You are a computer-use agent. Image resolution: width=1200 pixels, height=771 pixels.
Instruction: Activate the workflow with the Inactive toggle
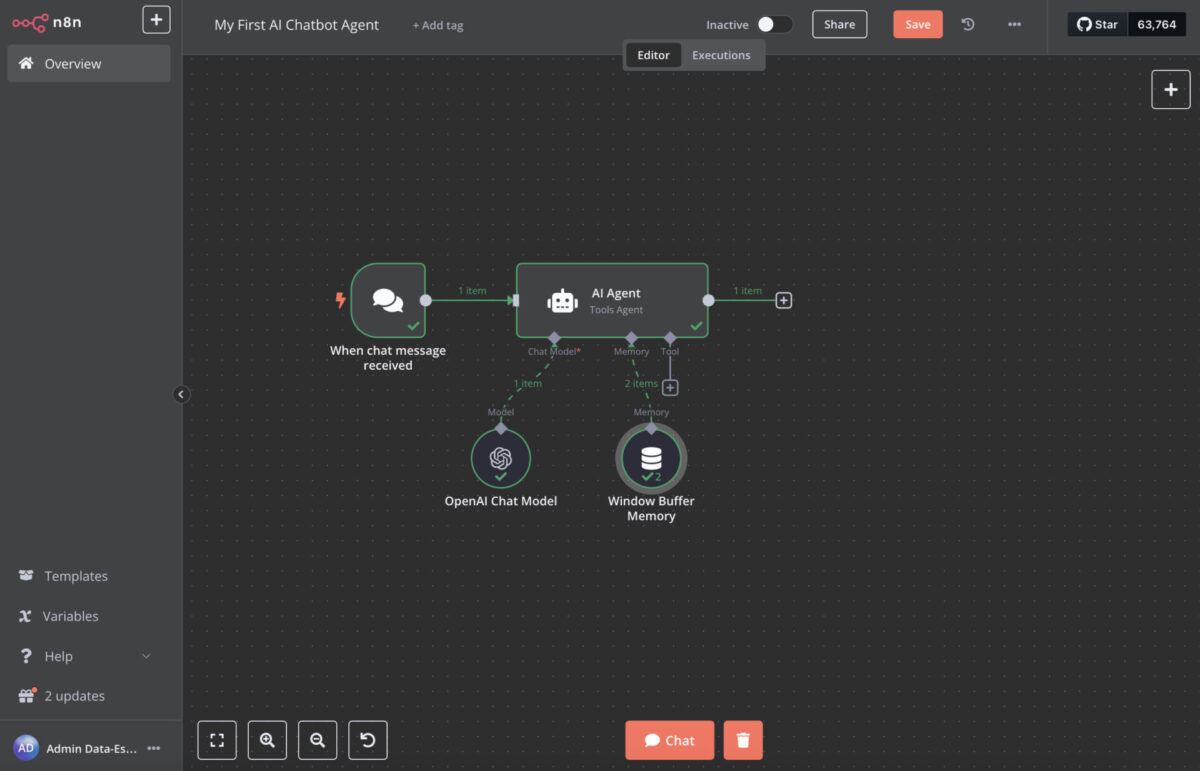click(x=776, y=23)
